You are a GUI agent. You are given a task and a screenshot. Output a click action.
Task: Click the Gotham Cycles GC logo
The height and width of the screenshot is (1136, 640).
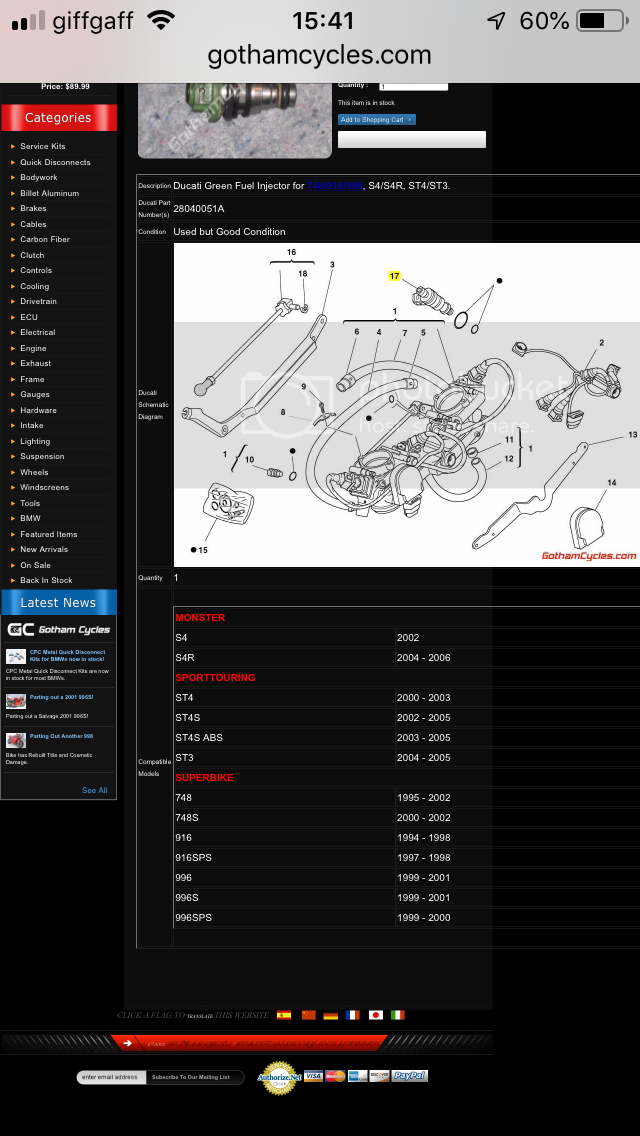(x=59, y=629)
